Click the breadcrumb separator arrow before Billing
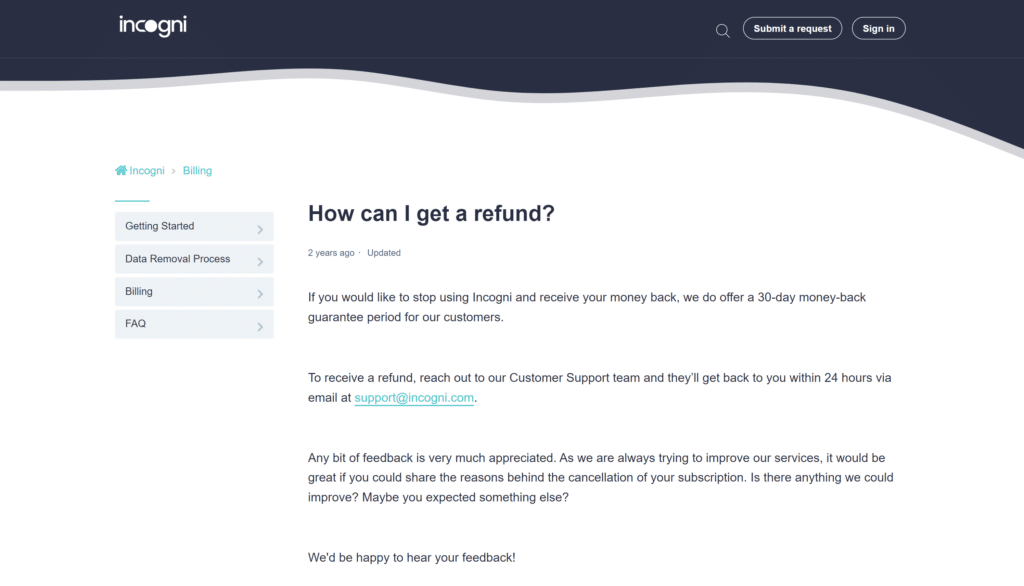The height and width of the screenshot is (586, 1024). [x=174, y=171]
